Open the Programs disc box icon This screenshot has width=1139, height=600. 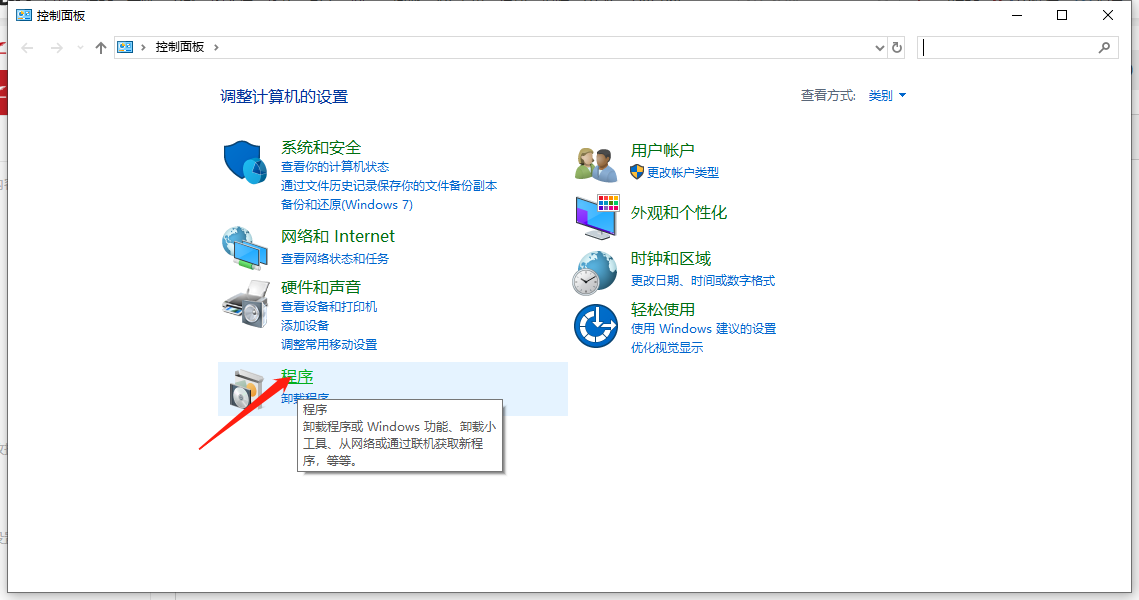click(x=247, y=389)
